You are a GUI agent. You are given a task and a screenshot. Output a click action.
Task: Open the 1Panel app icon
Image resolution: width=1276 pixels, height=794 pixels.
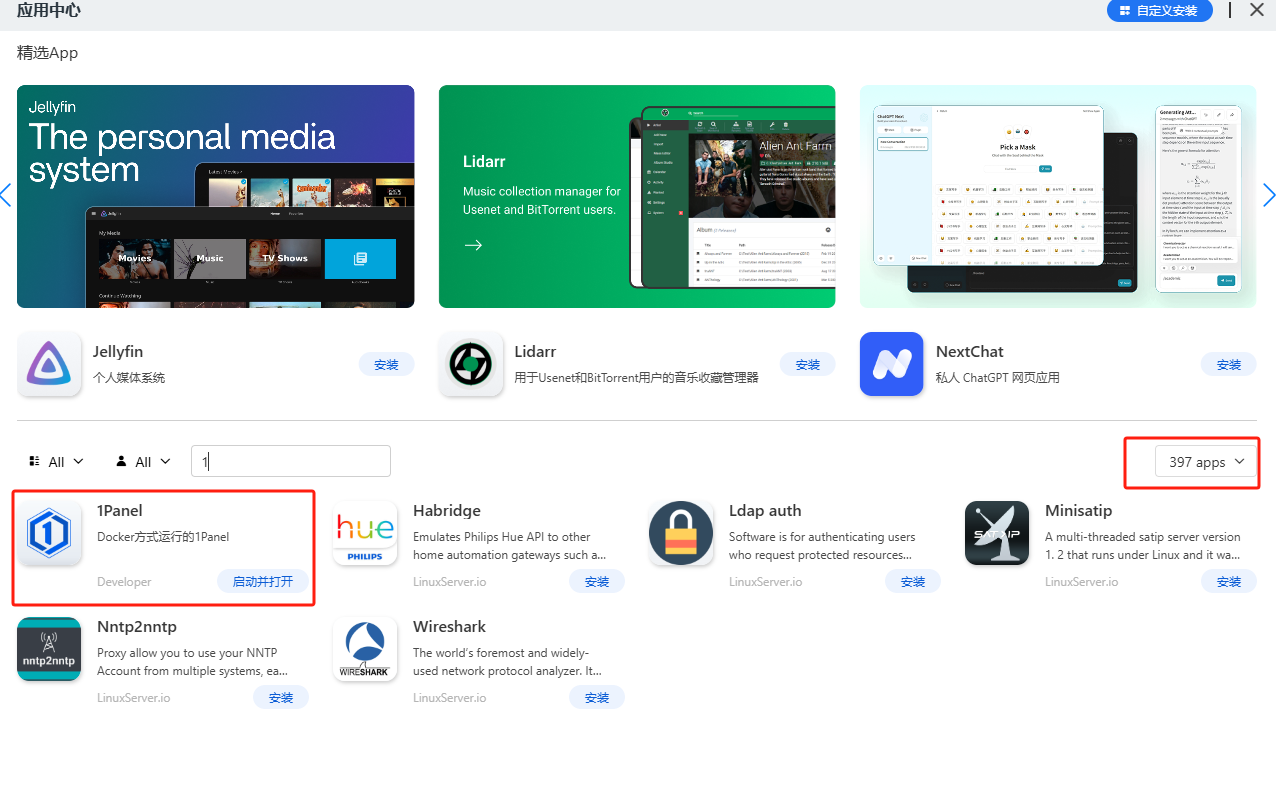coord(49,534)
